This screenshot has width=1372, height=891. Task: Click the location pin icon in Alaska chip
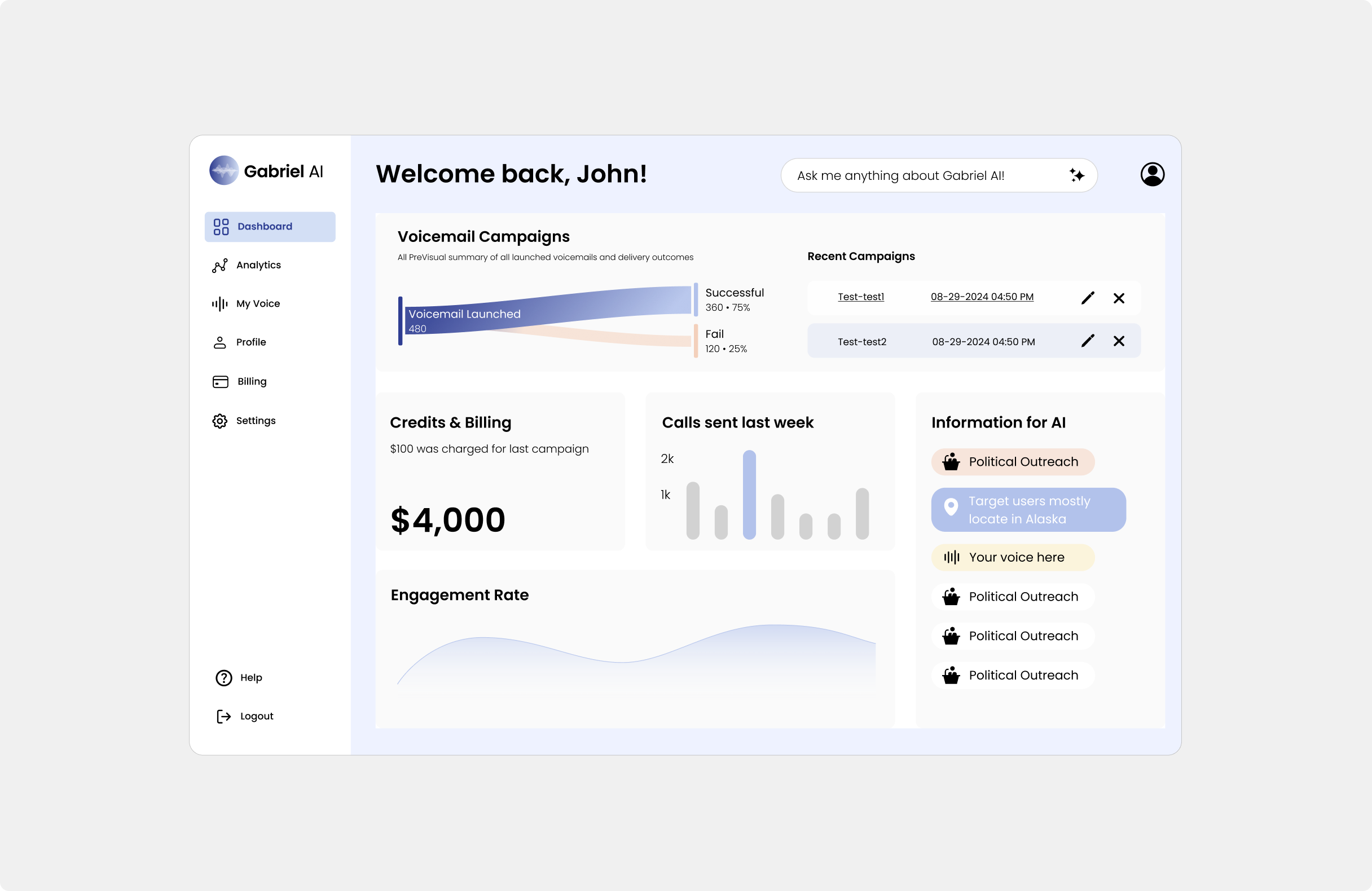coord(951,506)
